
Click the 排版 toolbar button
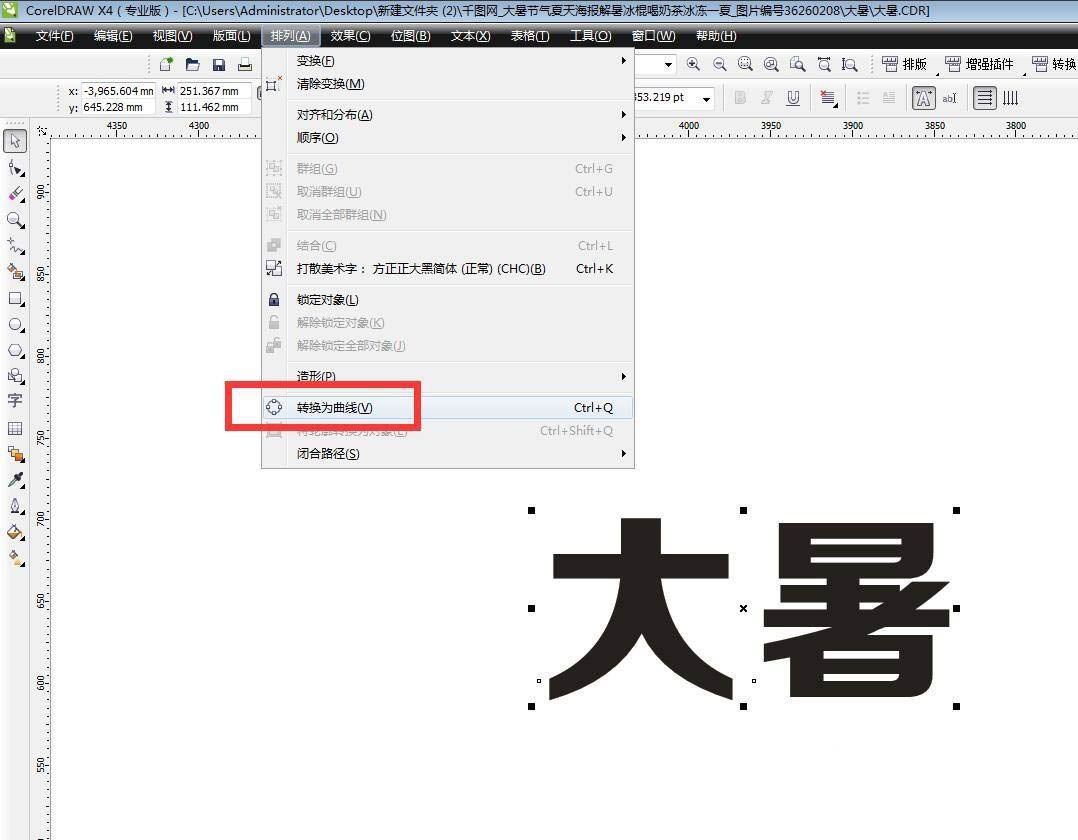(905, 64)
